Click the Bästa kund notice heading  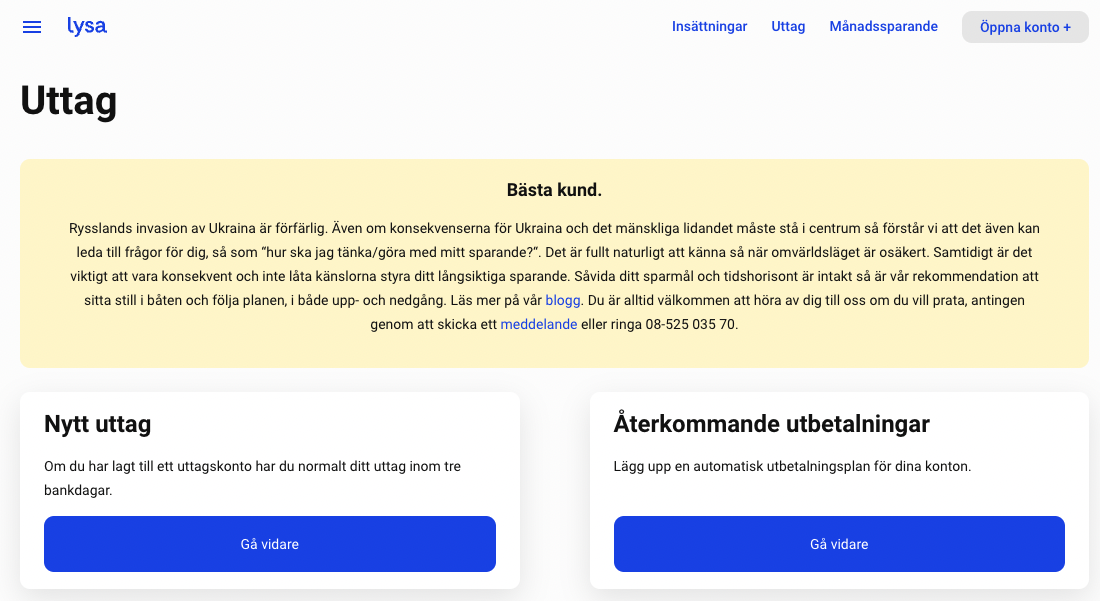point(554,190)
